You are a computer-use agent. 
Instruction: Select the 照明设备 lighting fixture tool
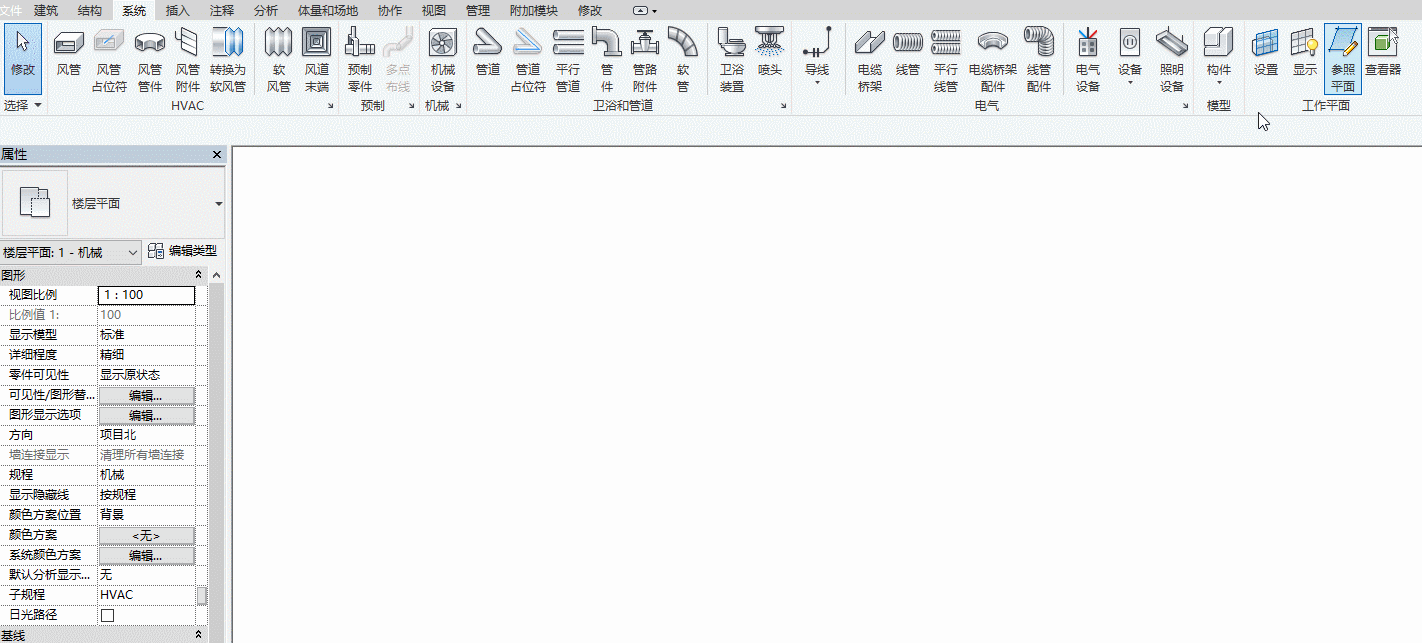(x=1172, y=58)
